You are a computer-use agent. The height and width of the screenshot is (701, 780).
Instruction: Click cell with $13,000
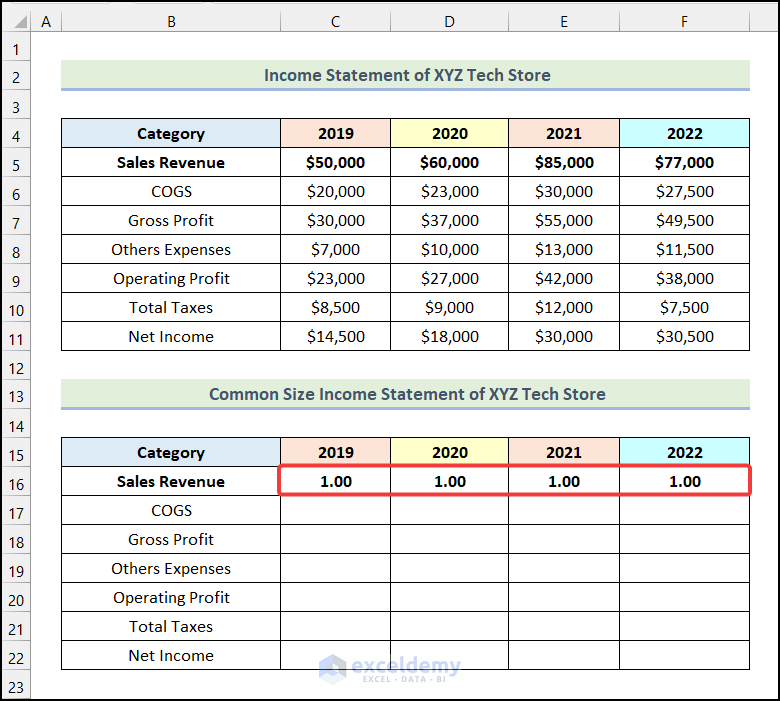point(564,249)
